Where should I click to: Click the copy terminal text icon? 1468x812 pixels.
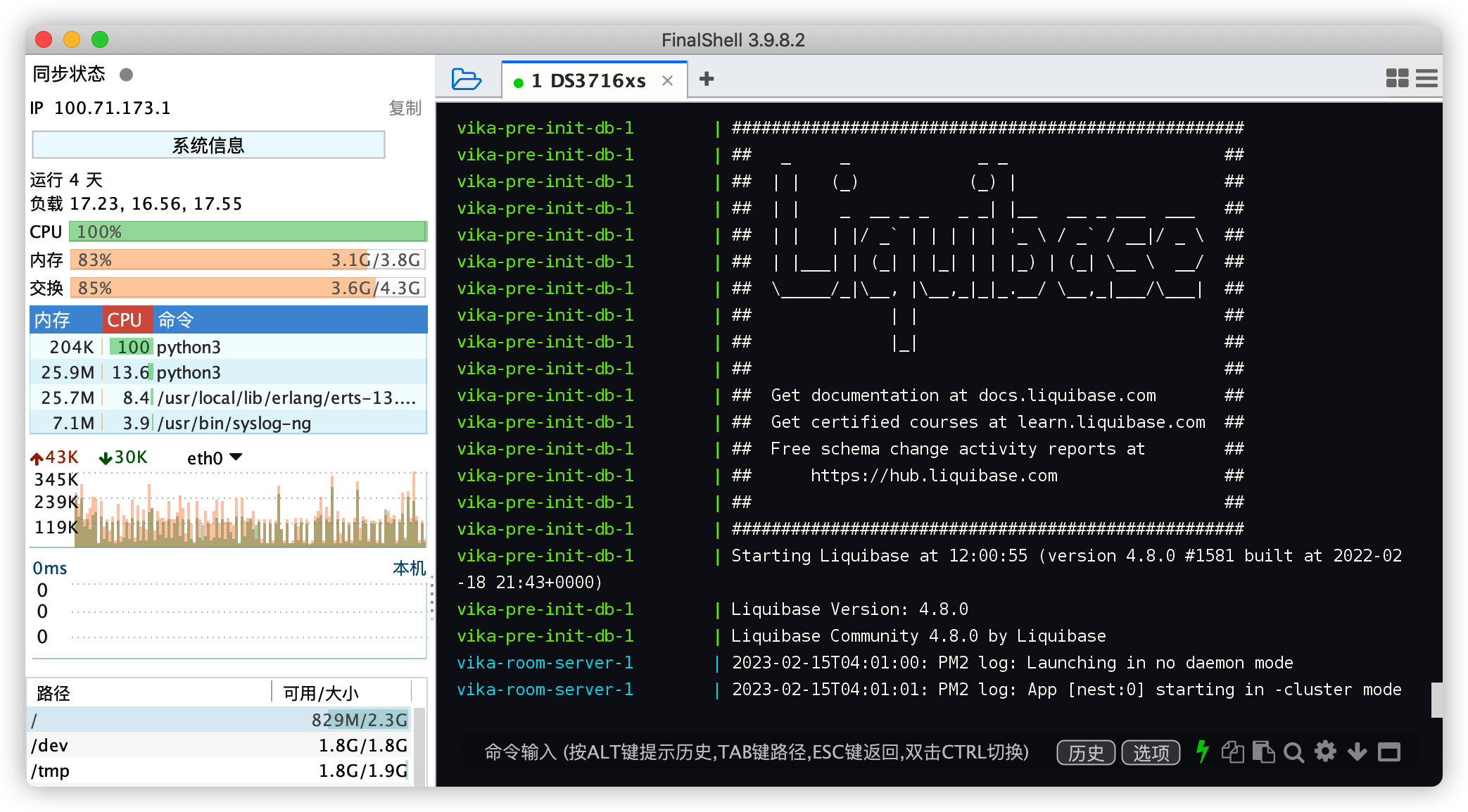1232,751
